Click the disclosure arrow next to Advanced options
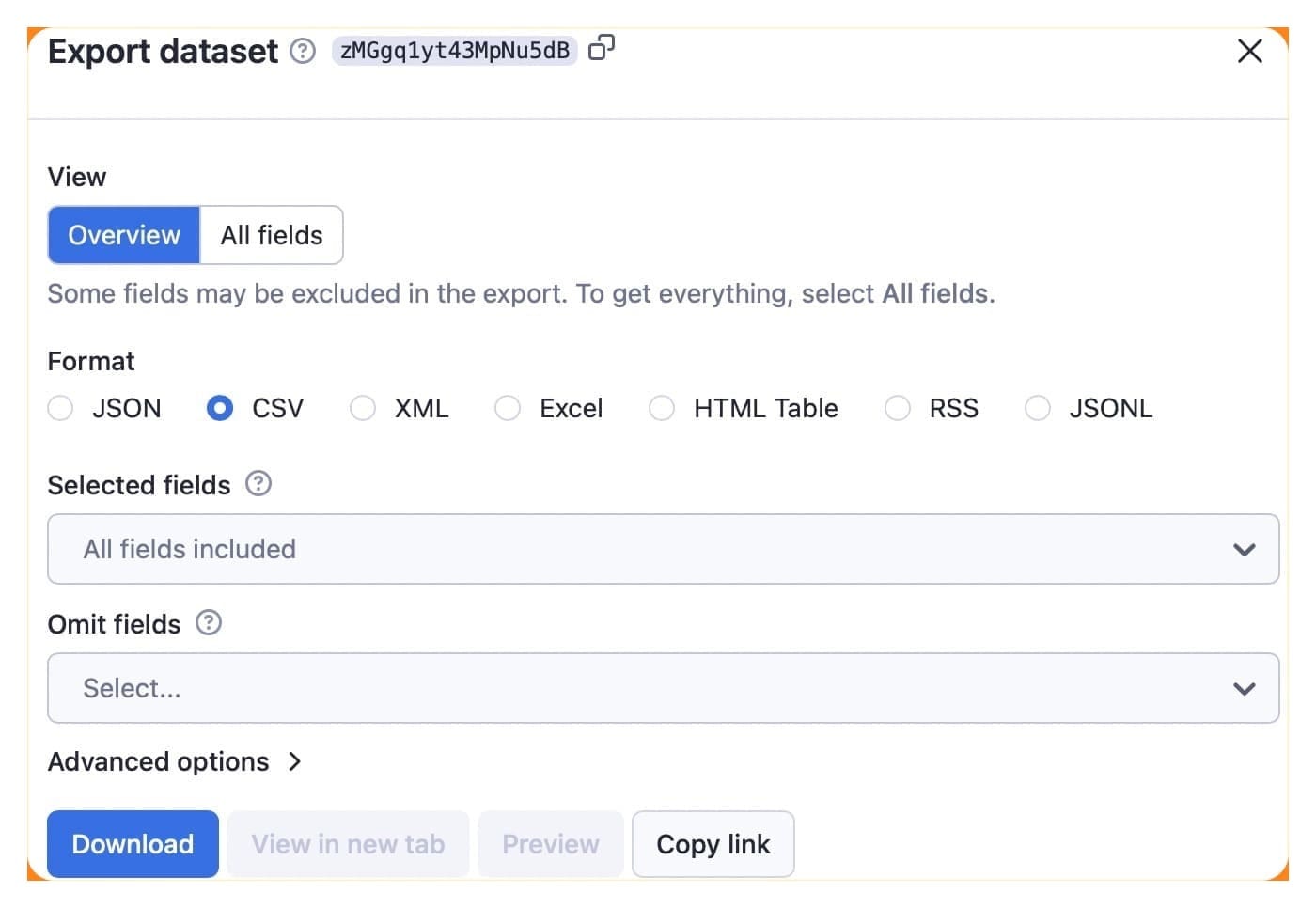Screen dimensions: 1316x908 click(295, 762)
